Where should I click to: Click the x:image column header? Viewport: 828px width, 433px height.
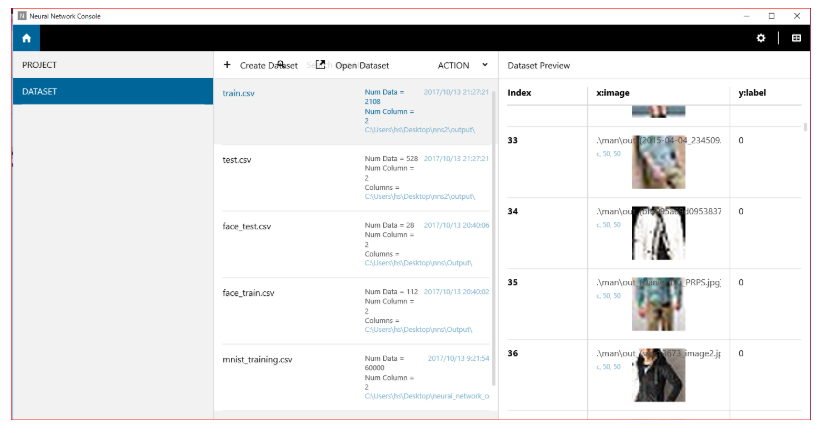tap(612, 93)
